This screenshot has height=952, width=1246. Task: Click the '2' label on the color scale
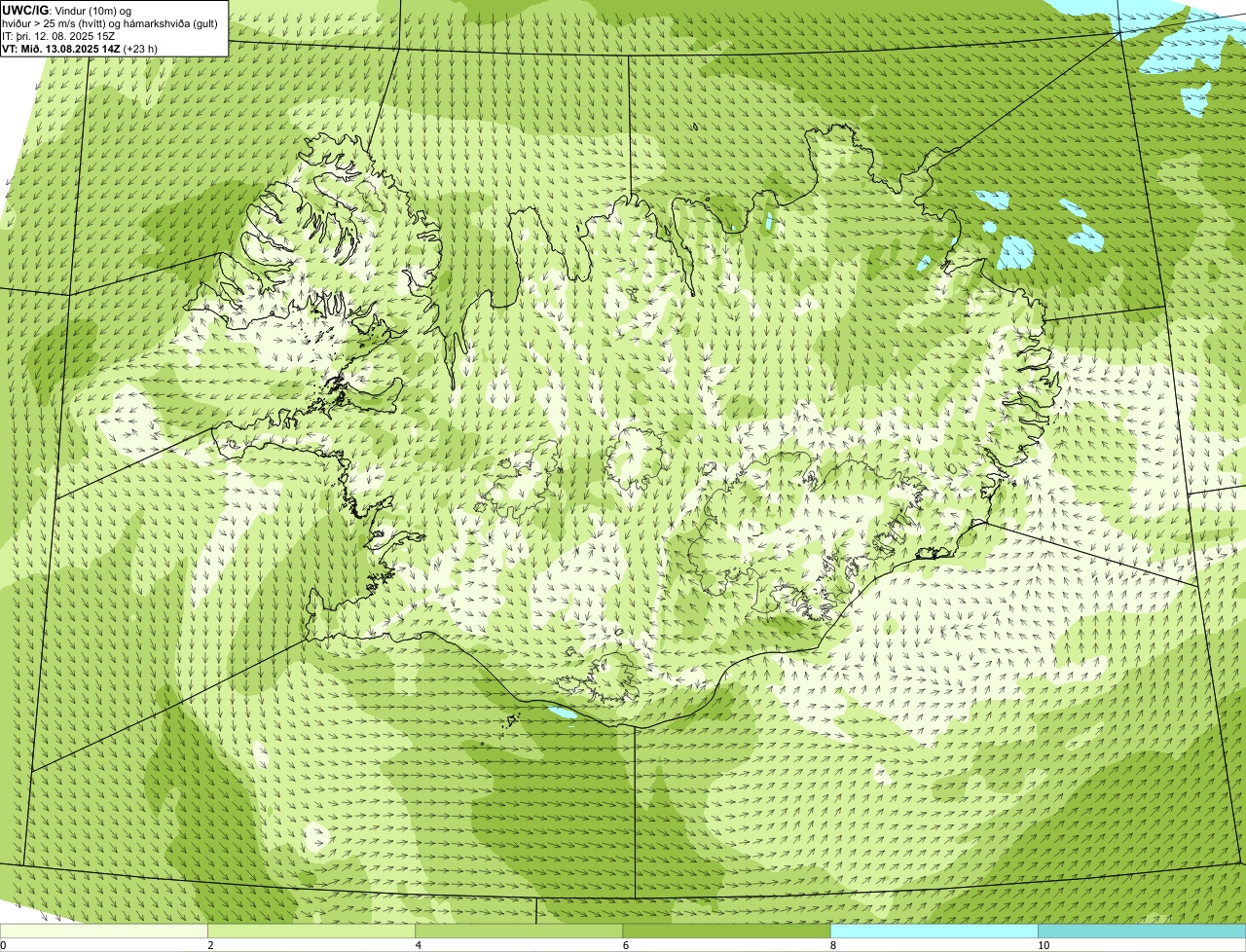(x=210, y=945)
